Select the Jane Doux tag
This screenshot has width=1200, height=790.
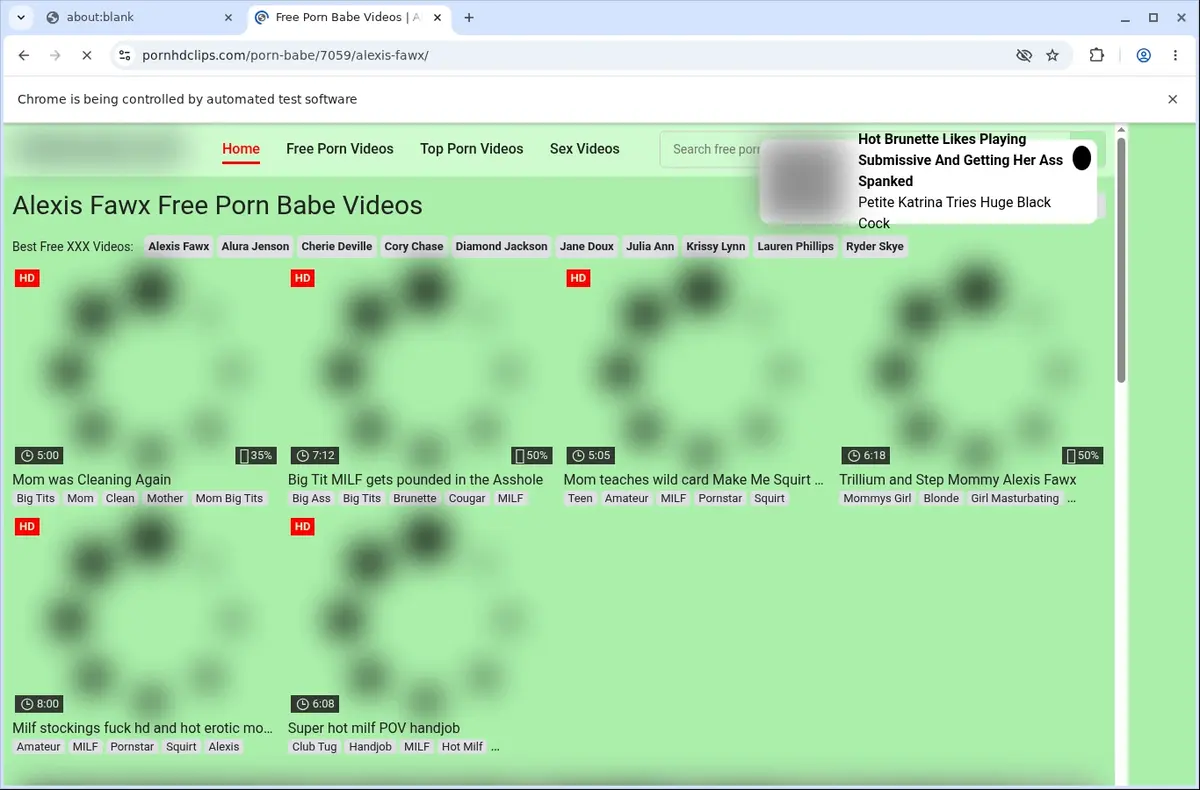coord(587,246)
